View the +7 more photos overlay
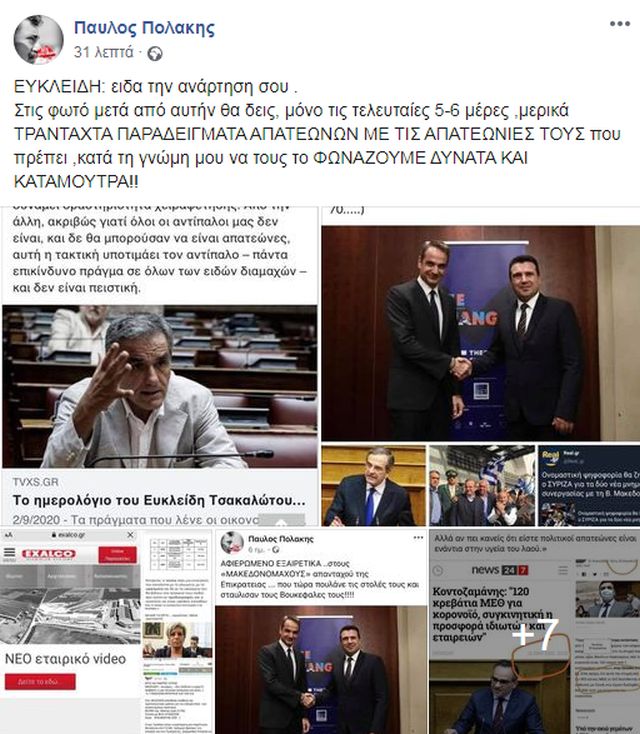 tap(534, 631)
